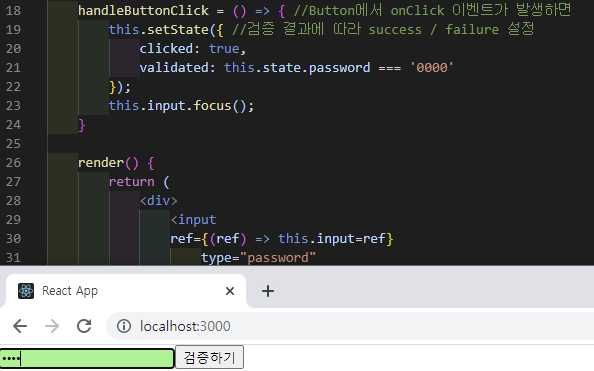The width and height of the screenshot is (594, 371).
Task: Click the <input tag on line 29
Action: [193, 219]
